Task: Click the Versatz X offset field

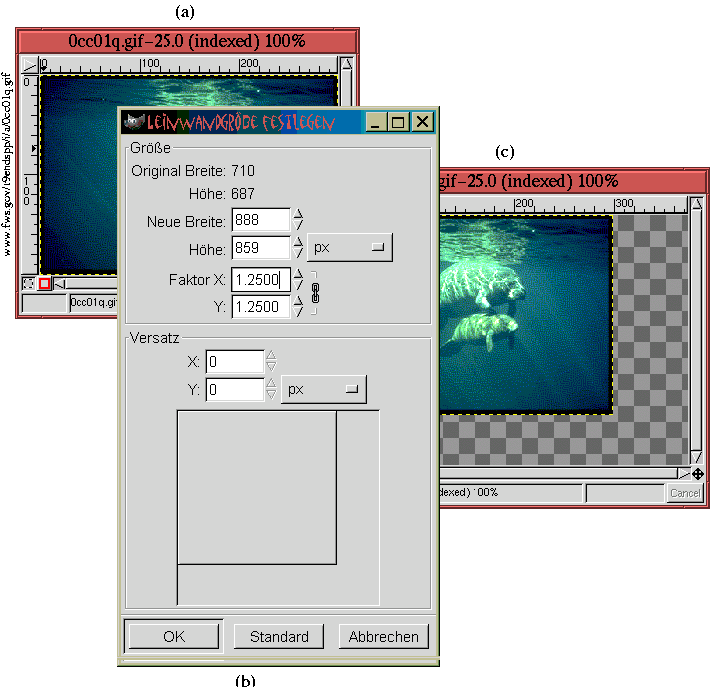Action: [234, 361]
